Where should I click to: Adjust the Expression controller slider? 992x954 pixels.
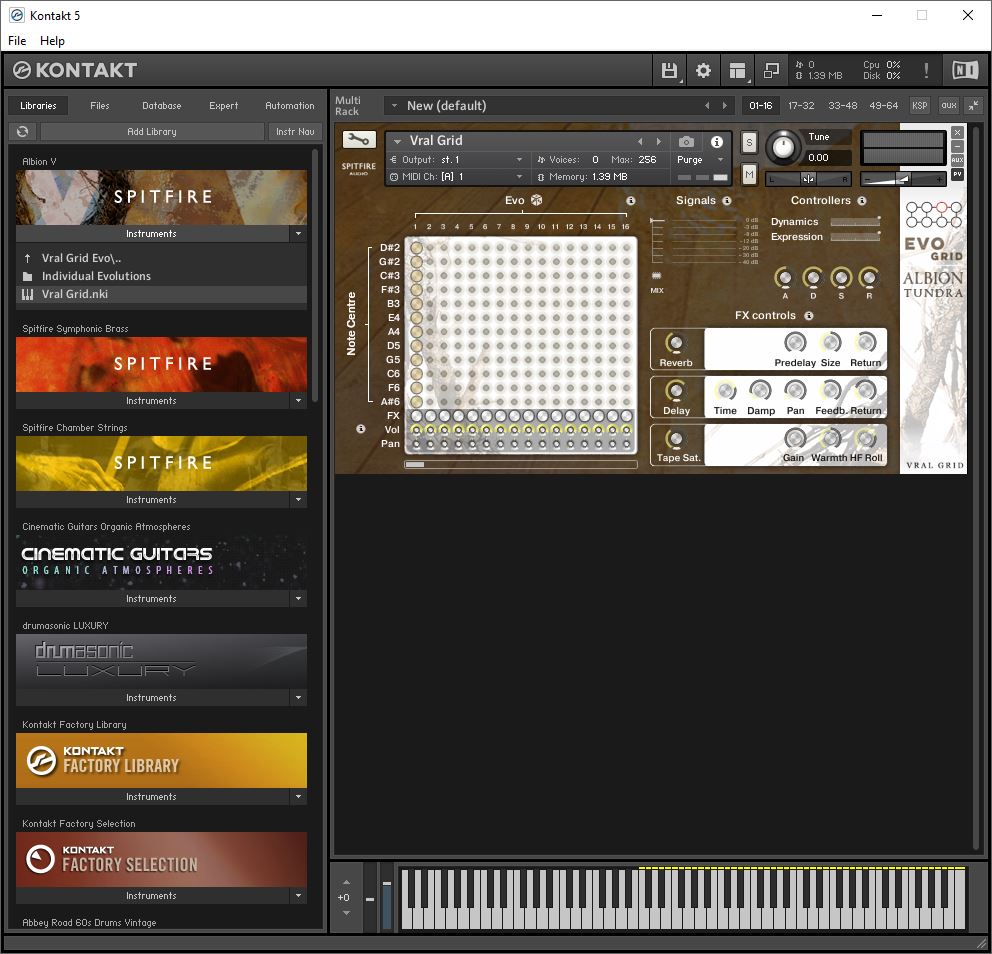pos(855,237)
